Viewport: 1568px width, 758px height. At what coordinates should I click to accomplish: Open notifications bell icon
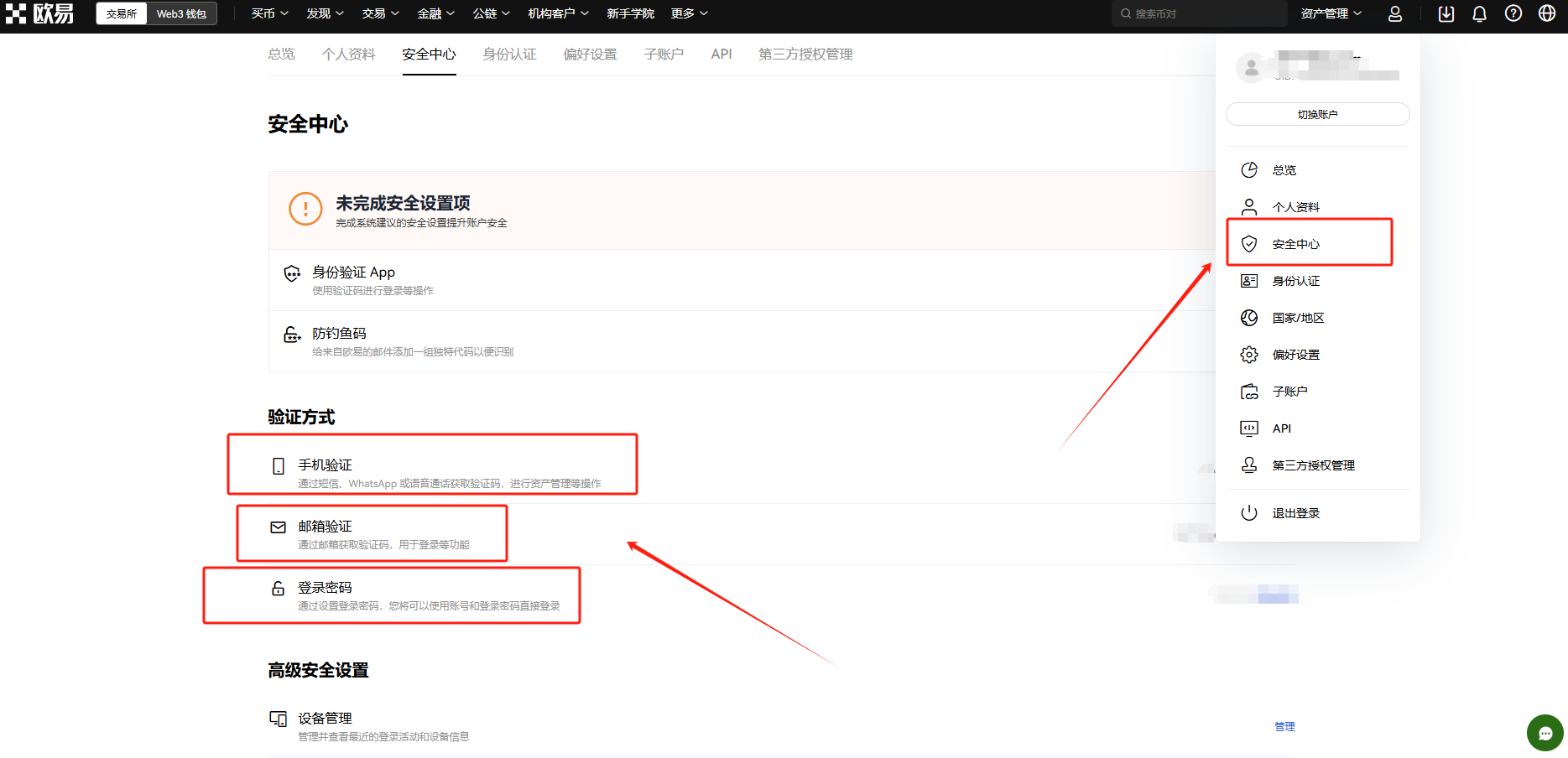(x=1480, y=13)
